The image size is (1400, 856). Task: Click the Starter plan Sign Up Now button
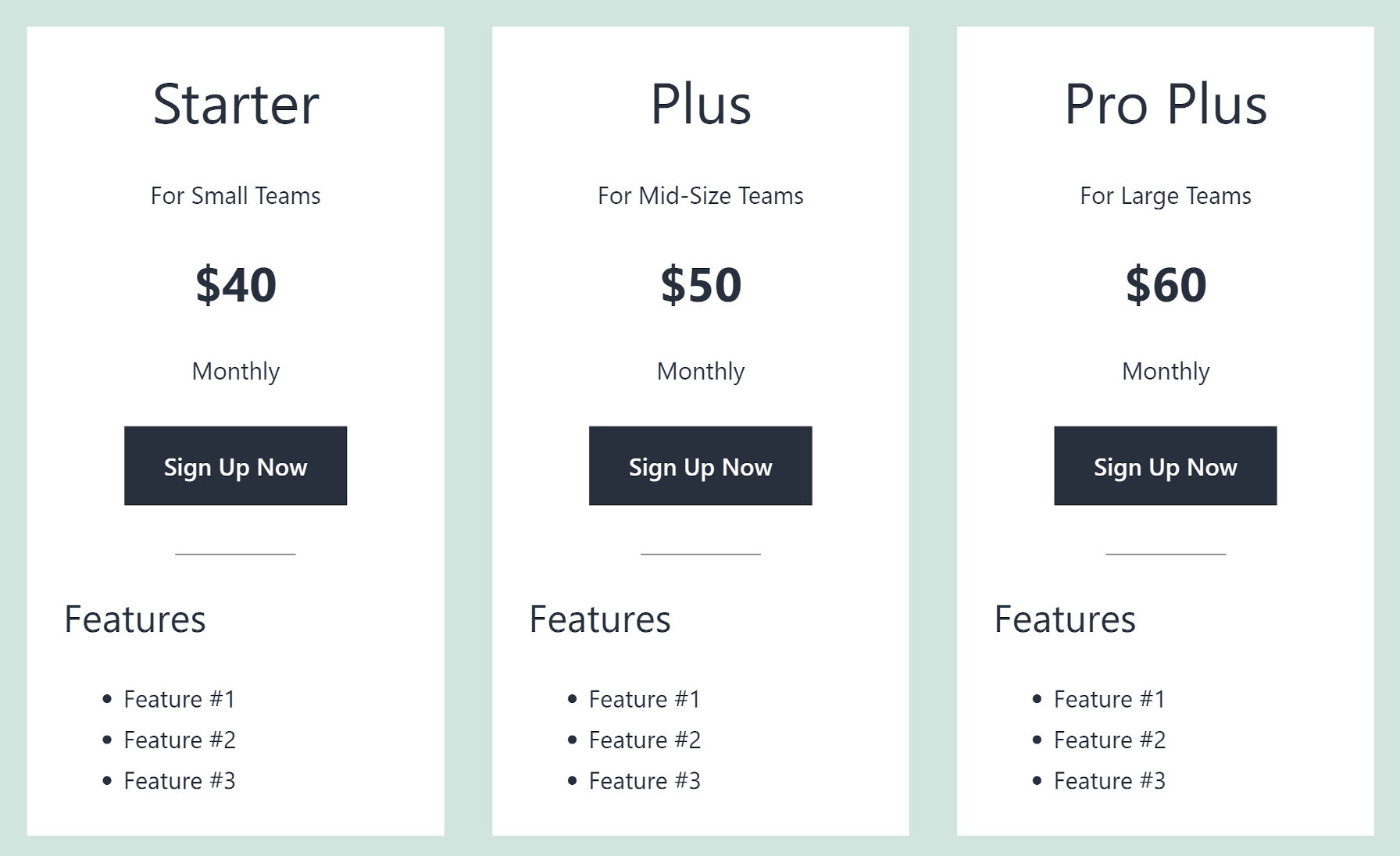[235, 465]
